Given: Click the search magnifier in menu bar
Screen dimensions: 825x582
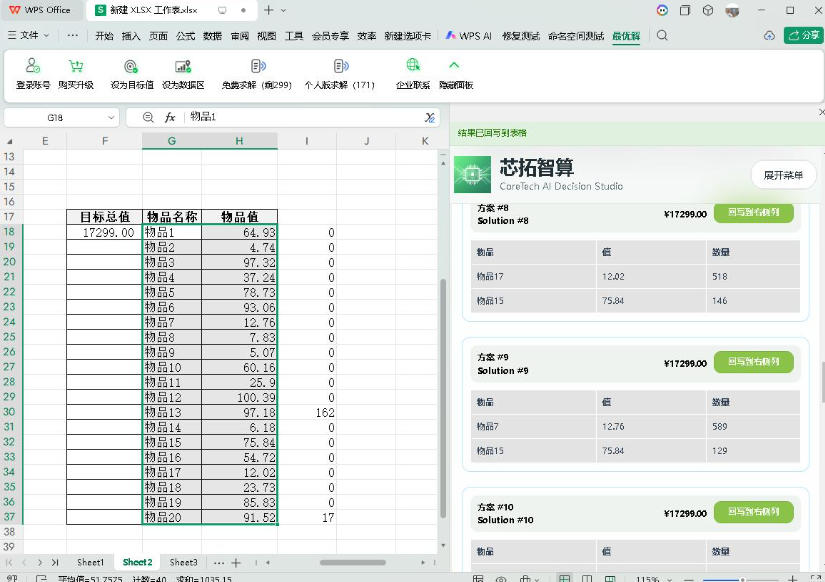Looking at the screenshot, I should (x=662, y=35).
